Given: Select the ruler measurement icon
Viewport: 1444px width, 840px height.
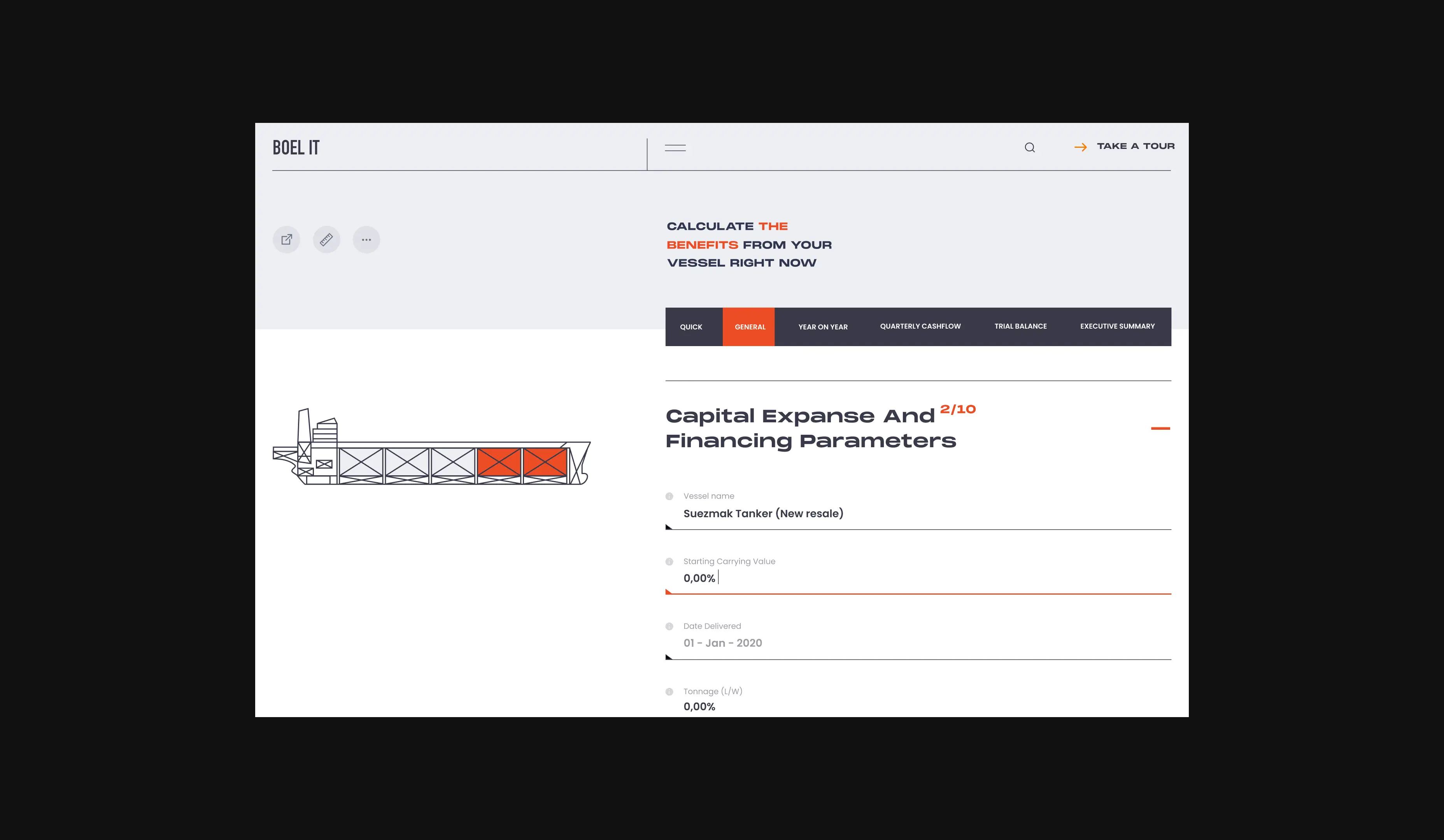Looking at the screenshot, I should point(327,240).
